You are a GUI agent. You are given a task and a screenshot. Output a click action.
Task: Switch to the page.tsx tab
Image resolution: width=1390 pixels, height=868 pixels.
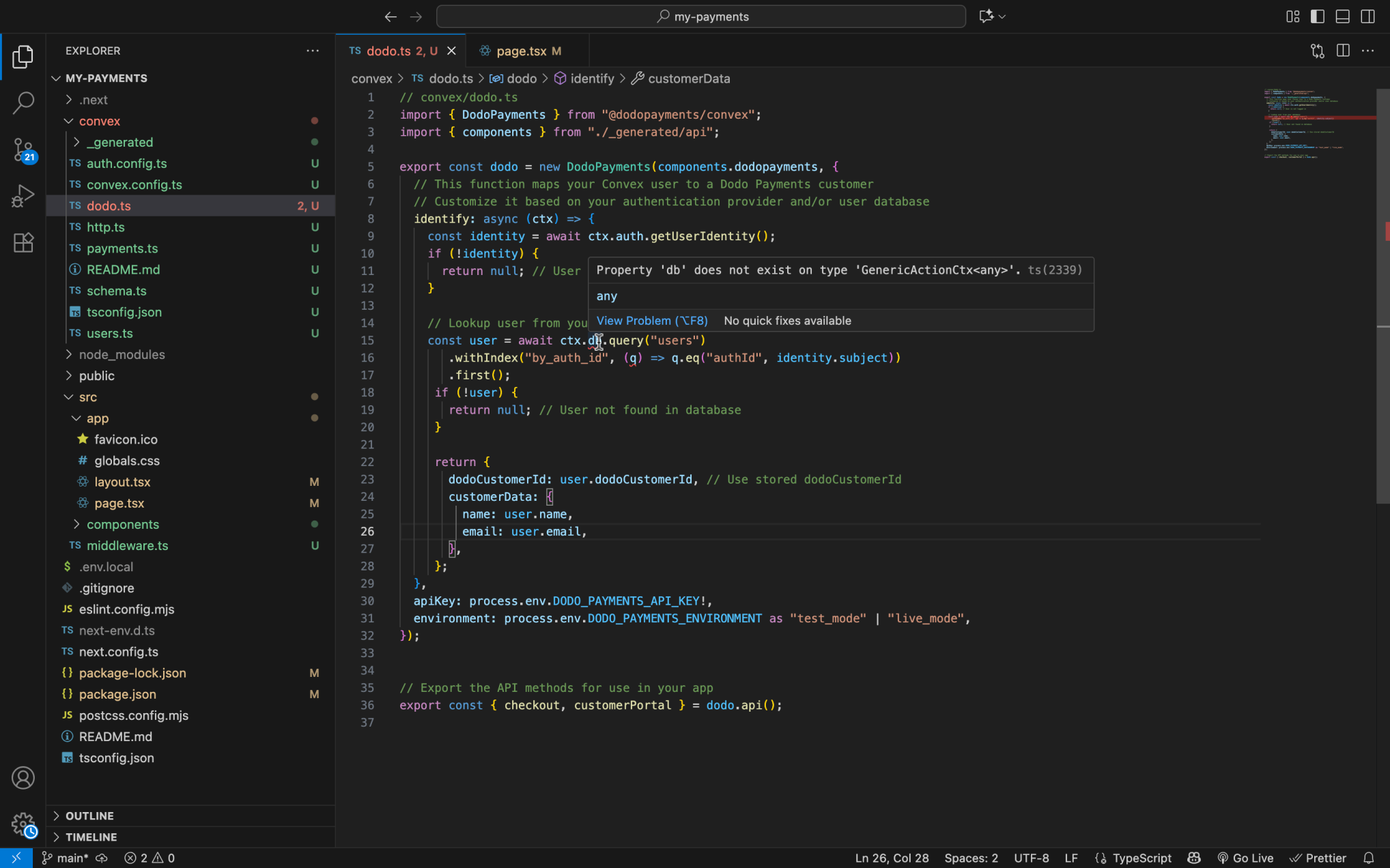click(x=521, y=51)
